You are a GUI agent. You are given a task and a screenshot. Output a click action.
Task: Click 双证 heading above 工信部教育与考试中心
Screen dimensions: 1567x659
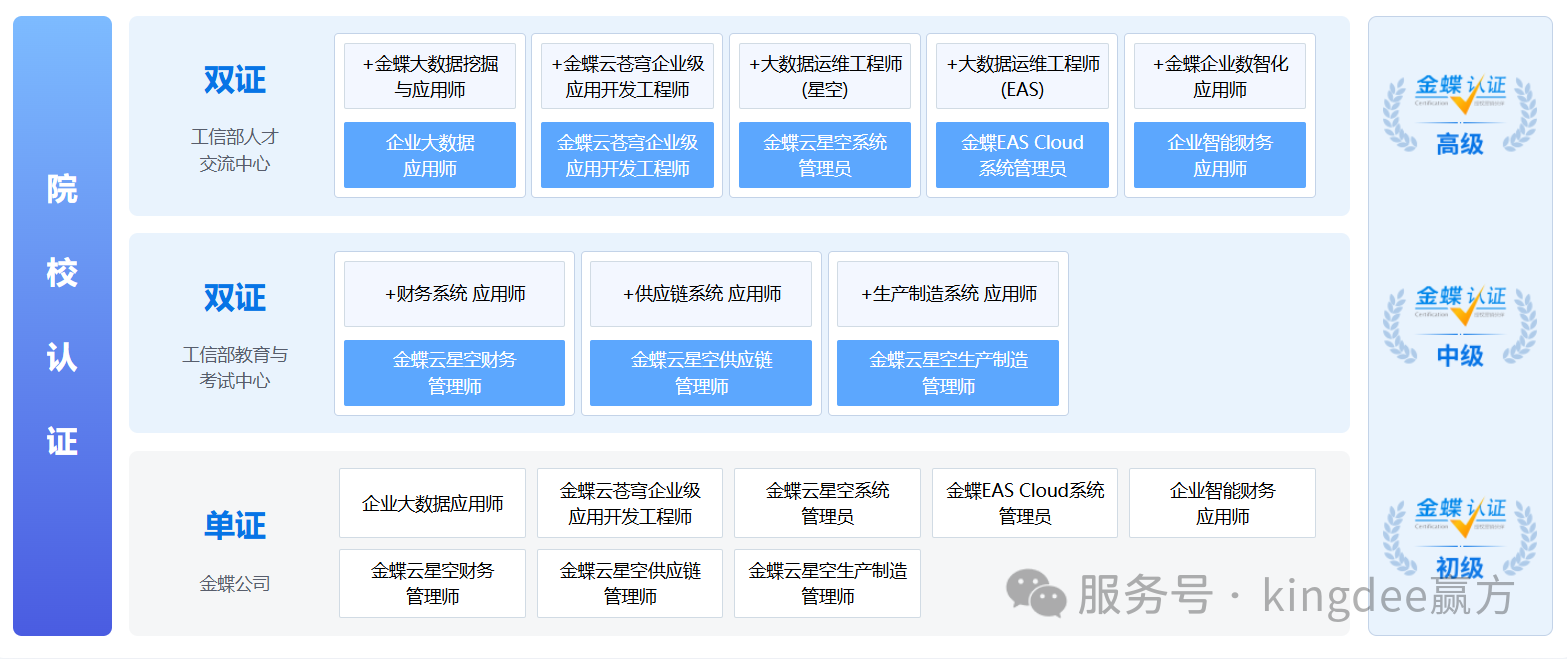tap(235, 298)
